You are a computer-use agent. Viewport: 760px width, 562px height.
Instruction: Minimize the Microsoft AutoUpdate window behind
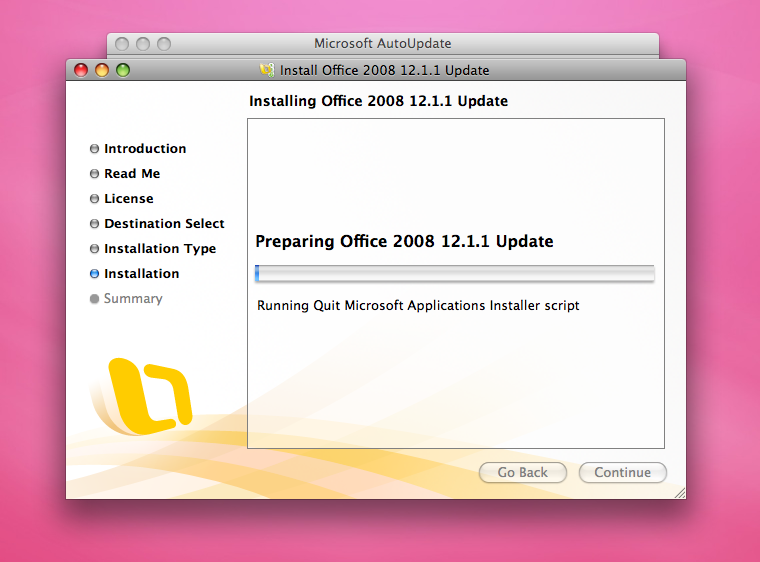click(143, 44)
